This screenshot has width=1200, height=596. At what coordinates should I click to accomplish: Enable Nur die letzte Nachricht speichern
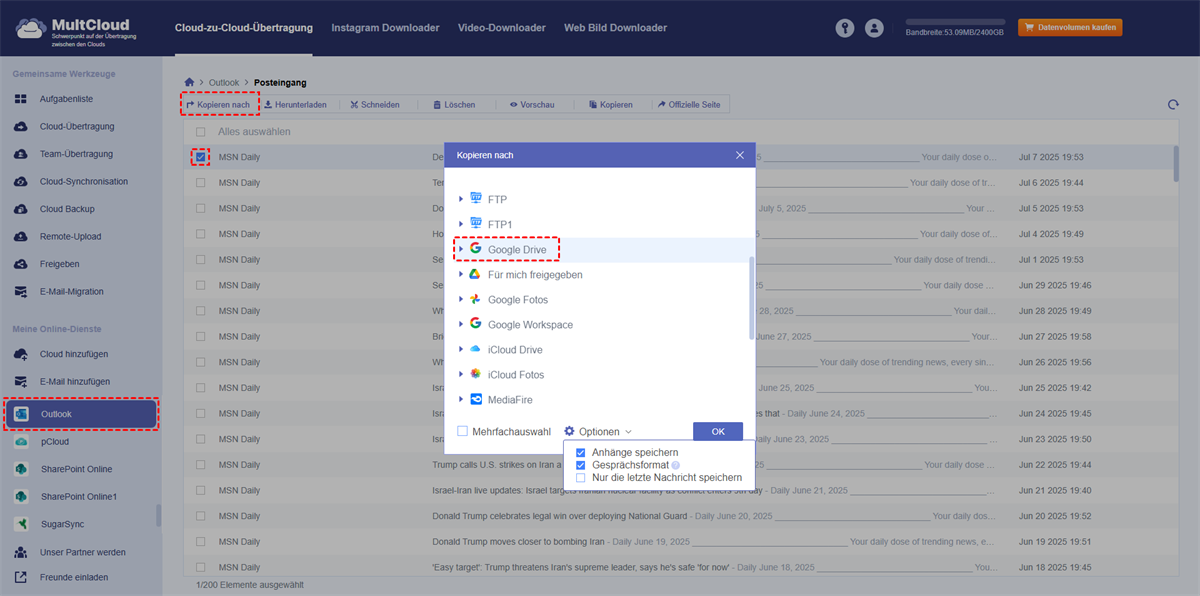point(581,478)
